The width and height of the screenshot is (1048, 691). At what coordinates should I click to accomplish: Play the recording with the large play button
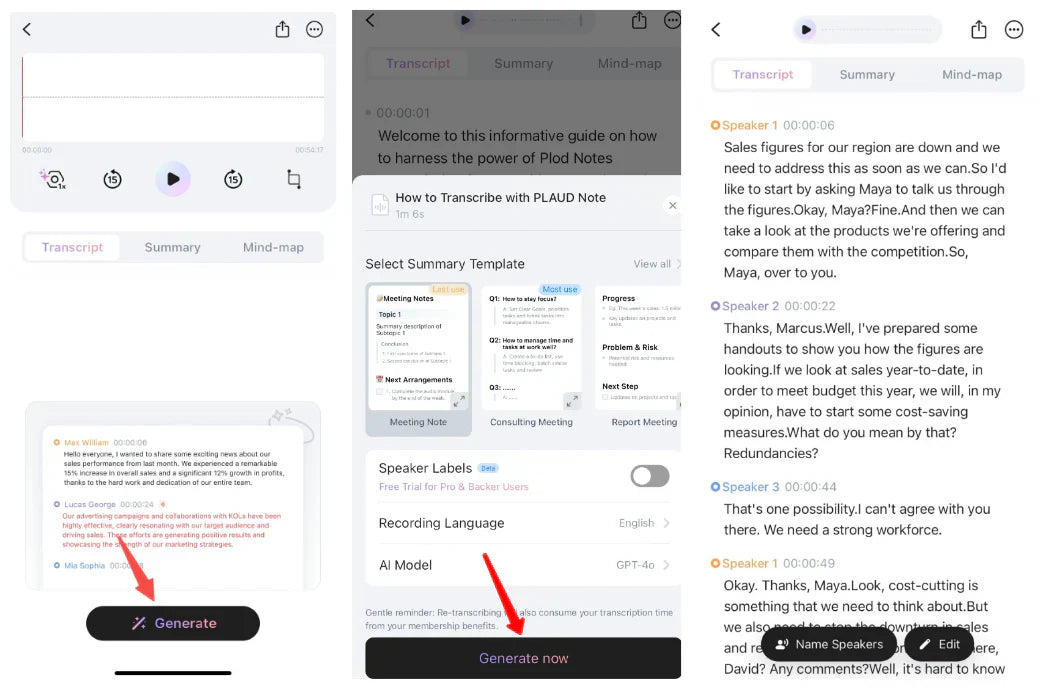click(x=173, y=179)
